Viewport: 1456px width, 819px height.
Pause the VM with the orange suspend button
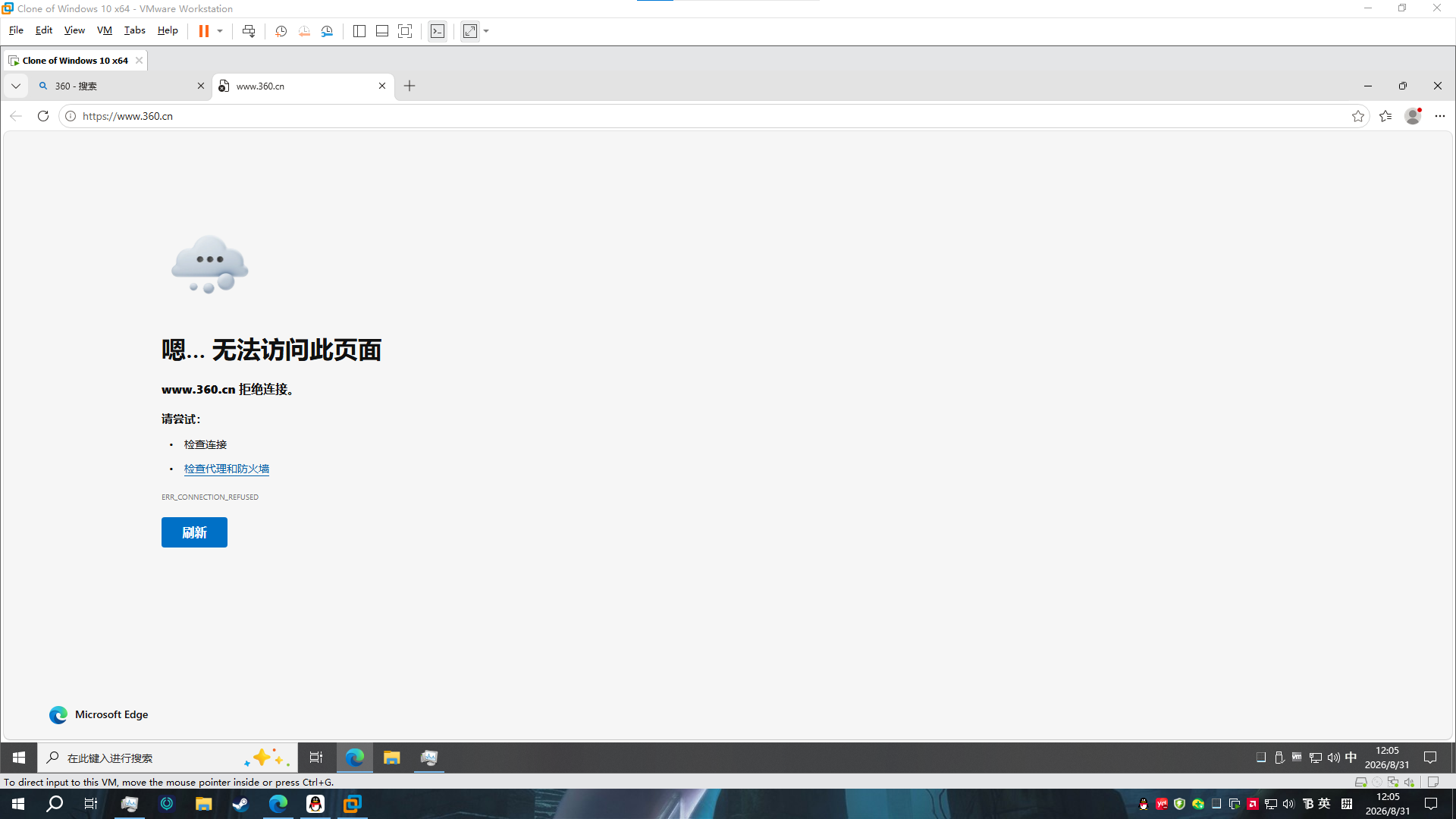(203, 31)
